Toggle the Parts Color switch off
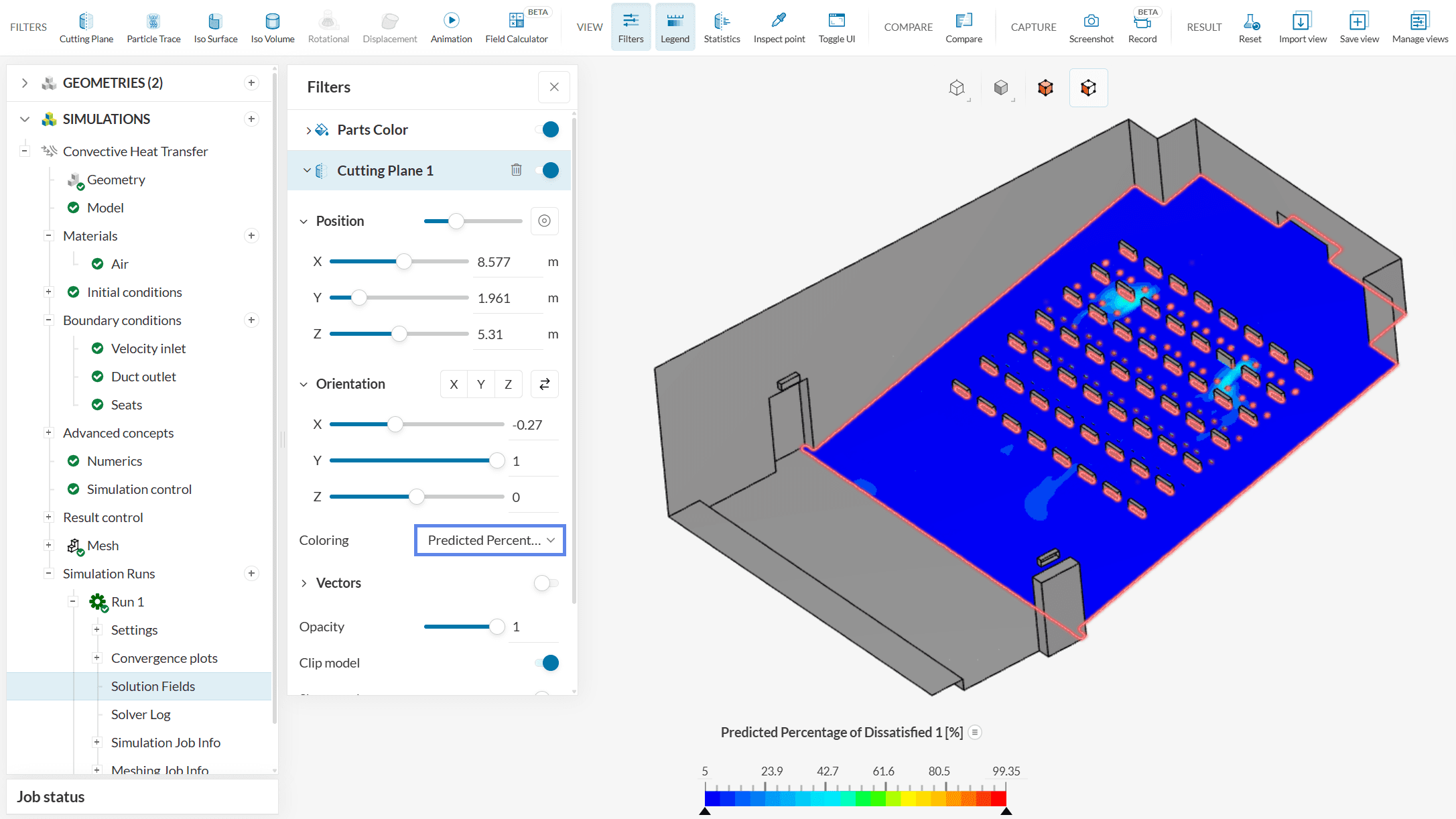This screenshot has height=819, width=1456. pyautogui.click(x=548, y=130)
